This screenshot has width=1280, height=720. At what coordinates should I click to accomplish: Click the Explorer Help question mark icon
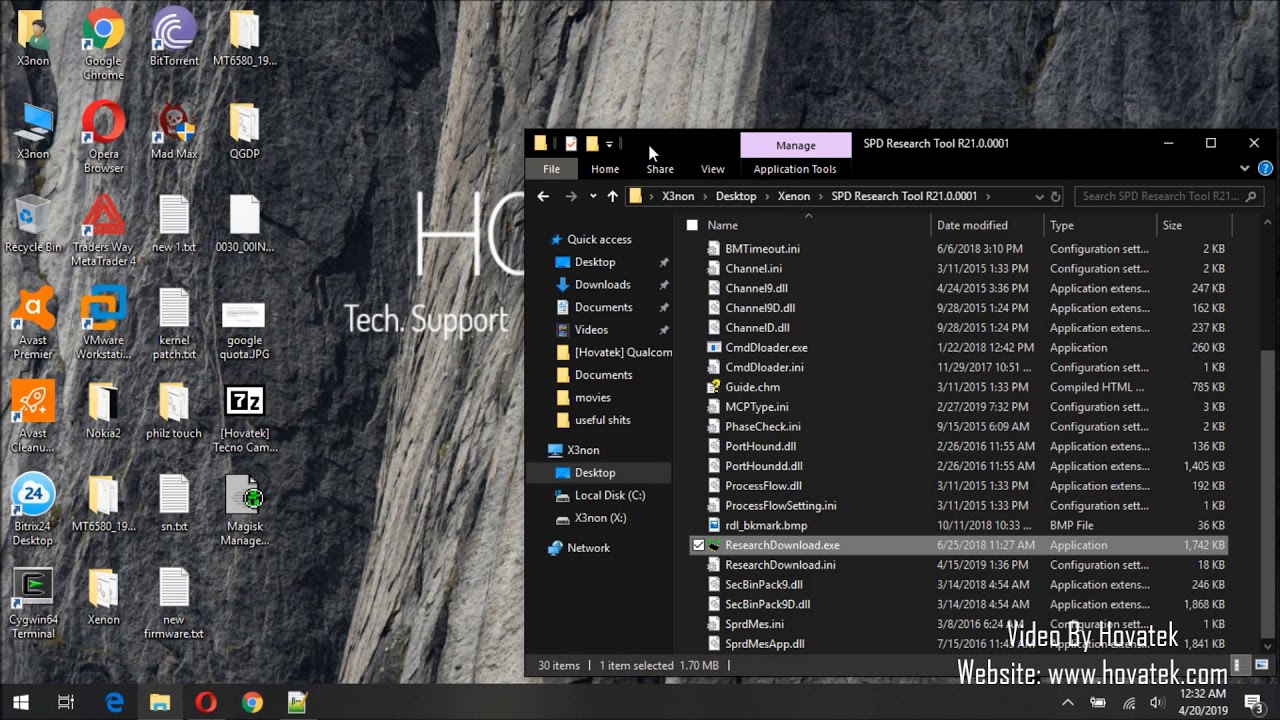point(1265,169)
